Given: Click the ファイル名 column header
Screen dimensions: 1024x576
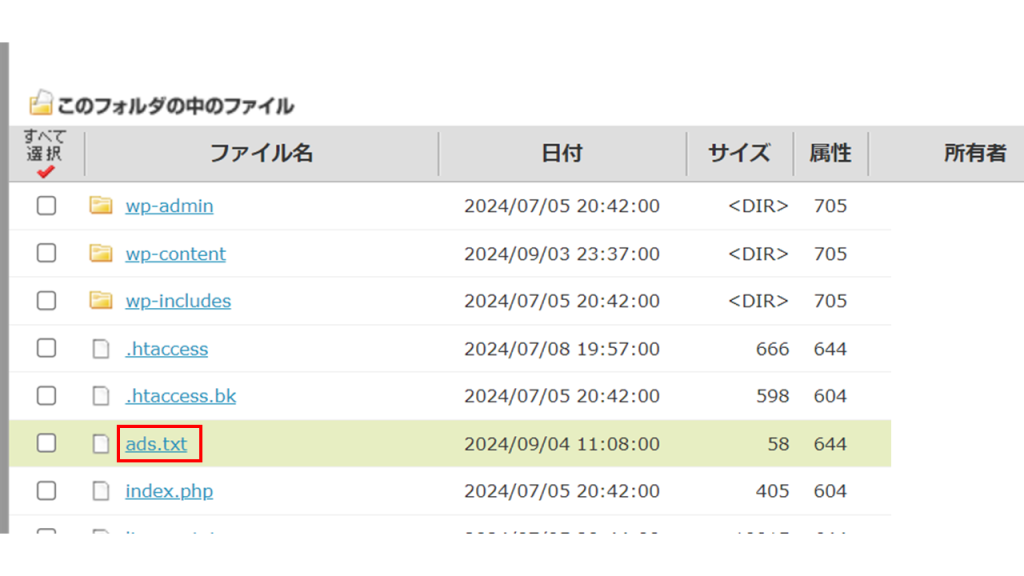Looking at the screenshot, I should (x=261, y=153).
